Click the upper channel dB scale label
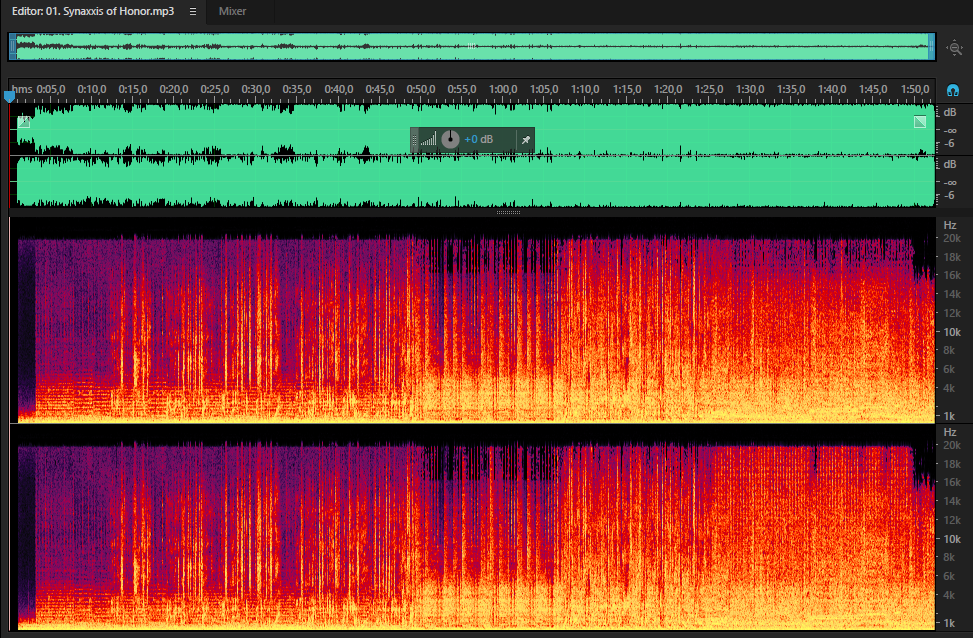 point(949,113)
